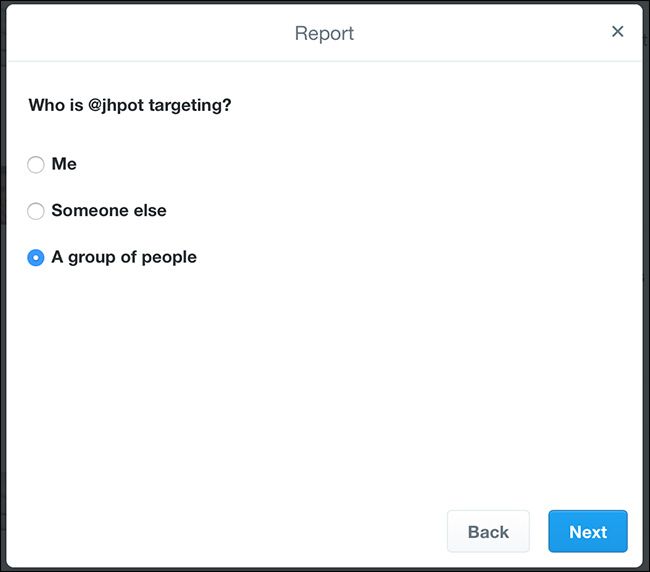Click the blue dot of the selected radio
This screenshot has width=650, height=572.
[x=36, y=258]
